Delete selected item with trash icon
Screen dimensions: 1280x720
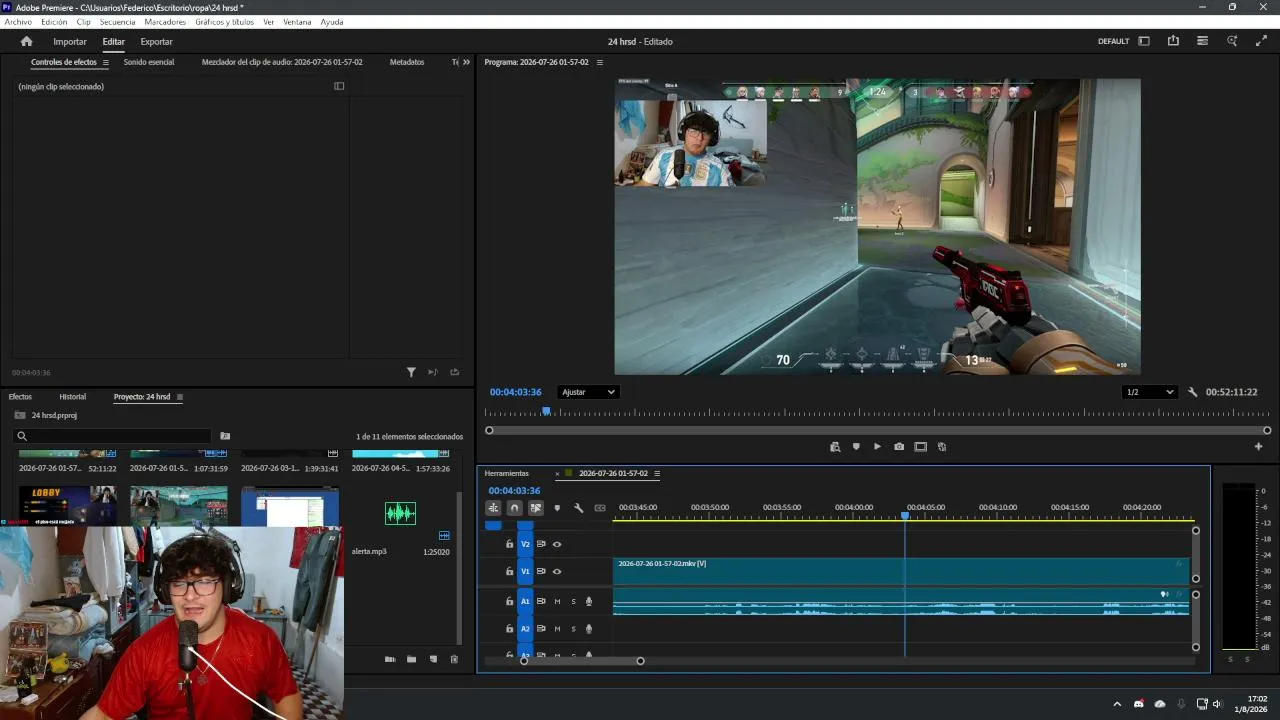click(454, 659)
